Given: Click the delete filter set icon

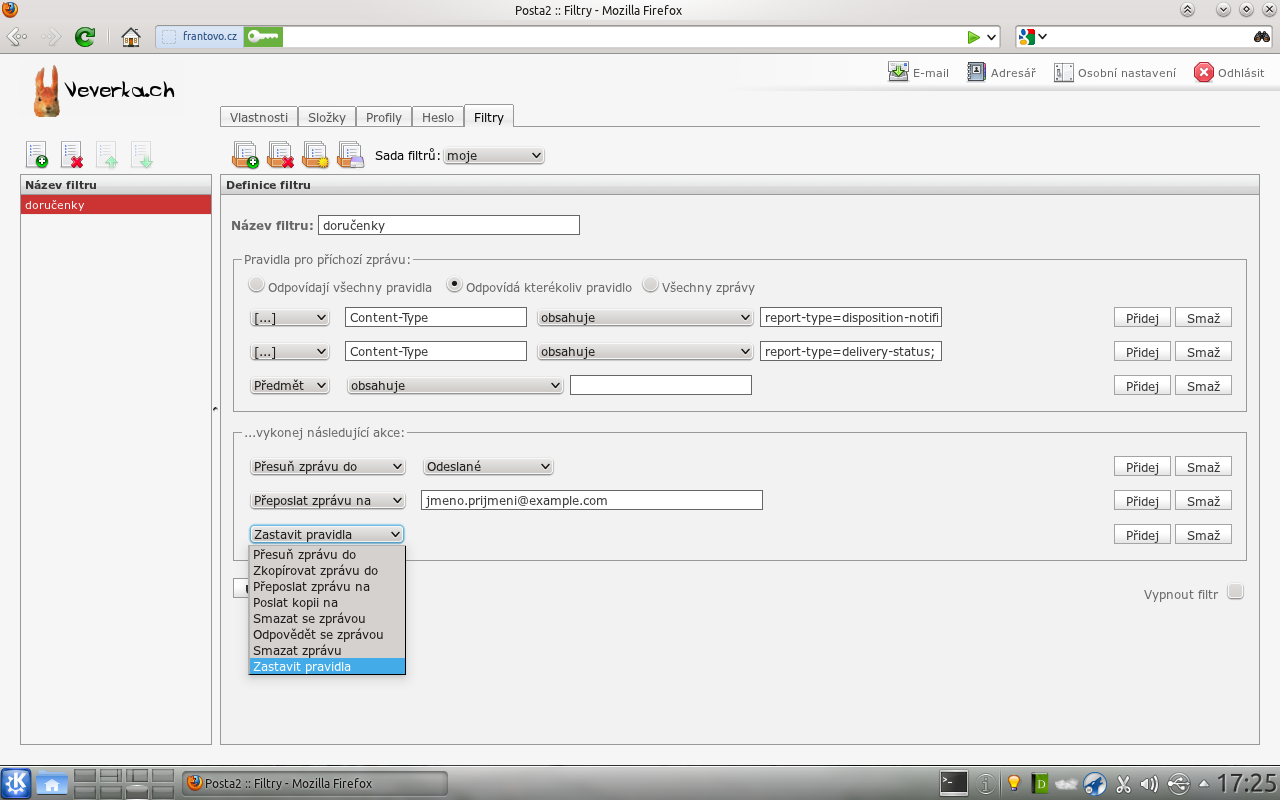Looking at the screenshot, I should pos(280,155).
